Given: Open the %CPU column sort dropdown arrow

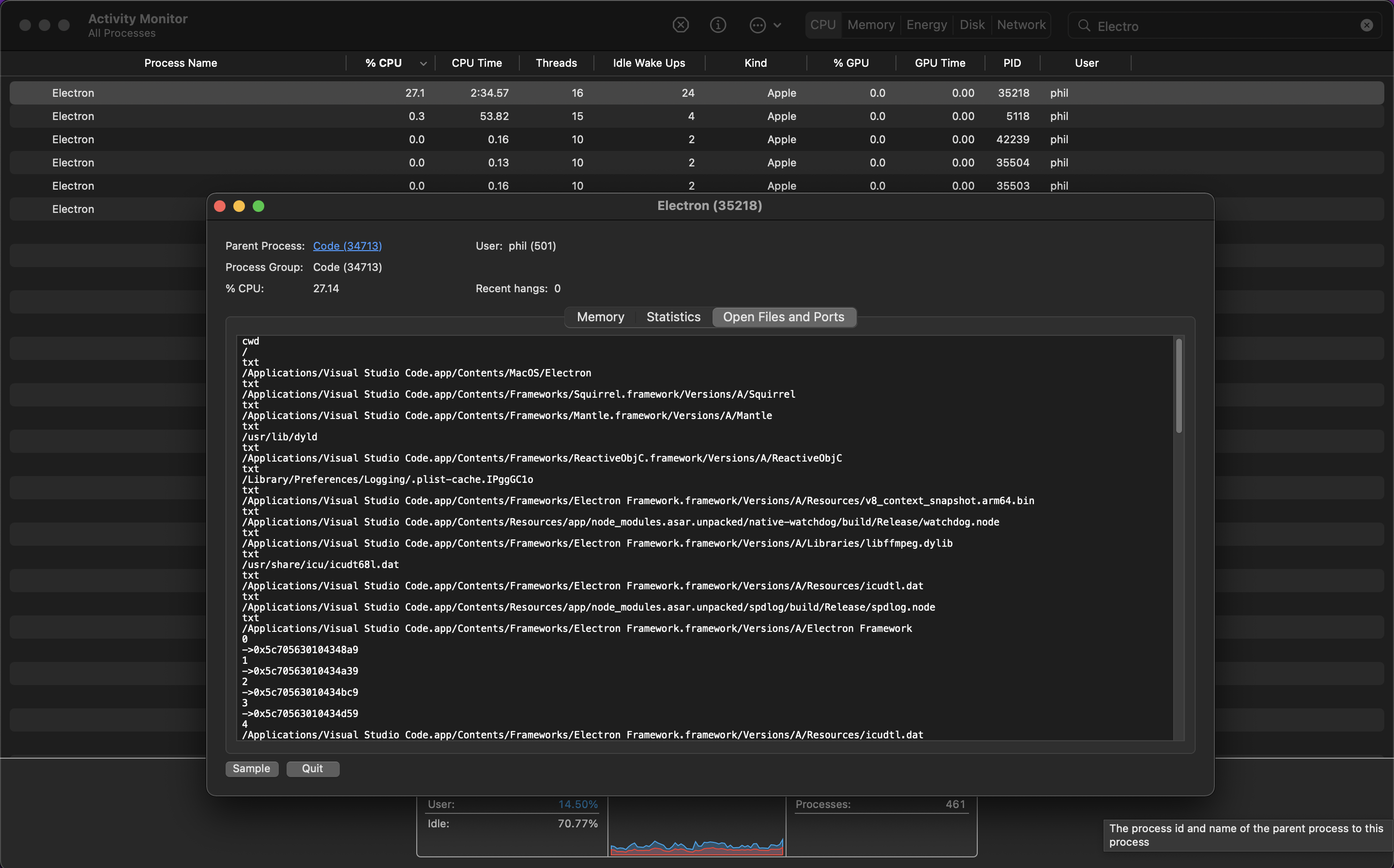Looking at the screenshot, I should (x=423, y=63).
